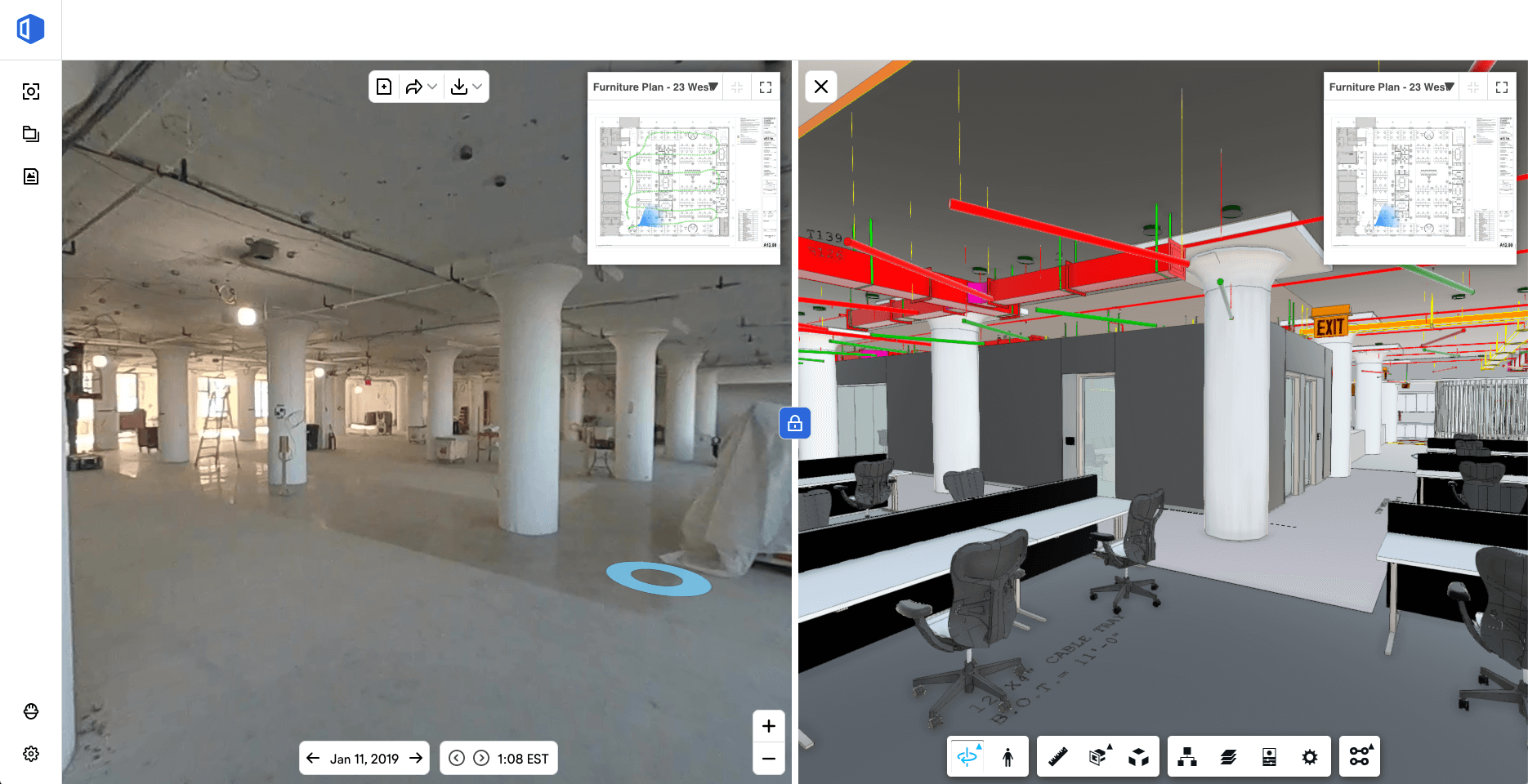Zoom in with the plus button
The width and height of the screenshot is (1528, 784).
768,726
